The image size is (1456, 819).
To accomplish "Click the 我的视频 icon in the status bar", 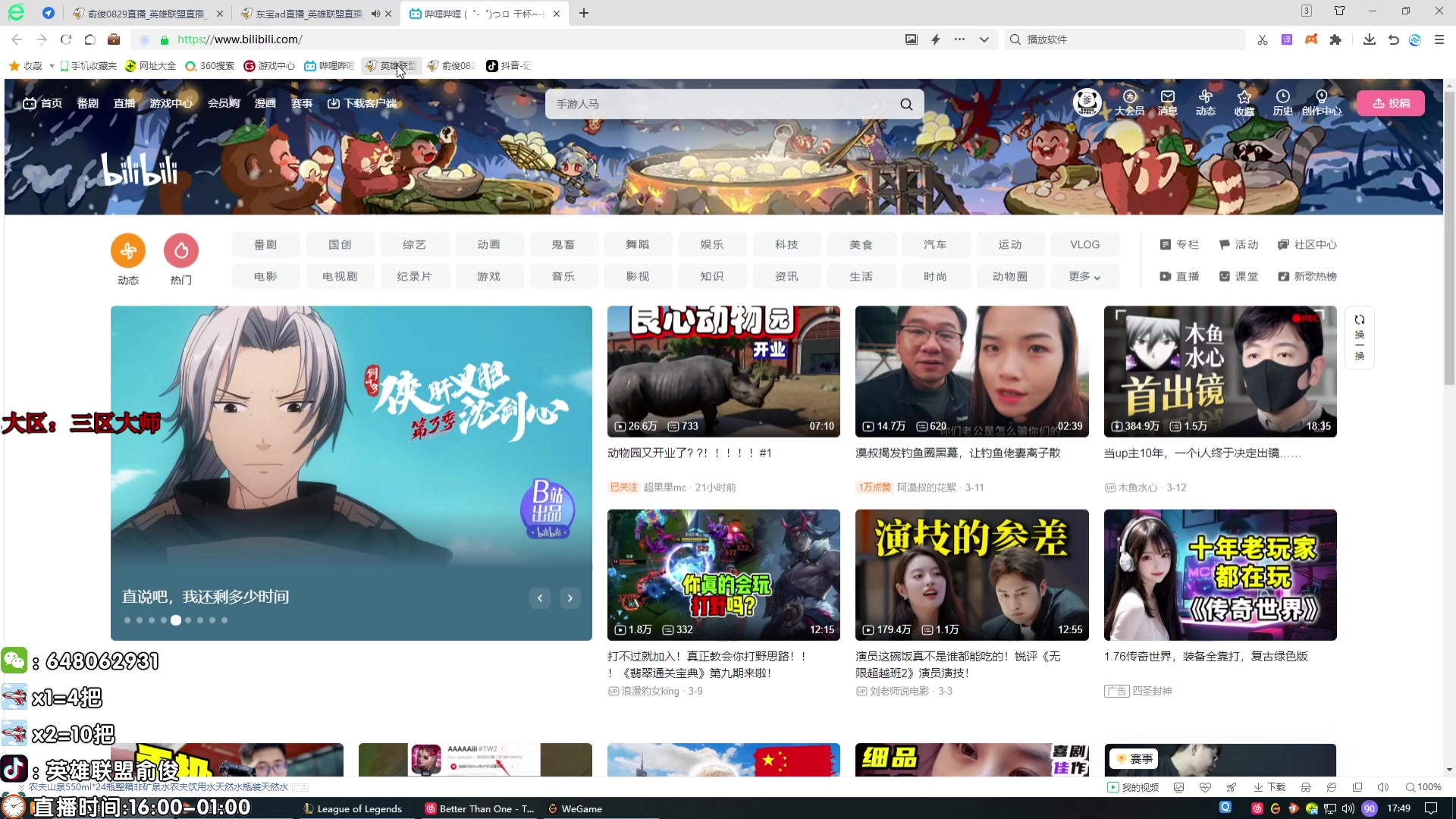I will coord(1133,787).
